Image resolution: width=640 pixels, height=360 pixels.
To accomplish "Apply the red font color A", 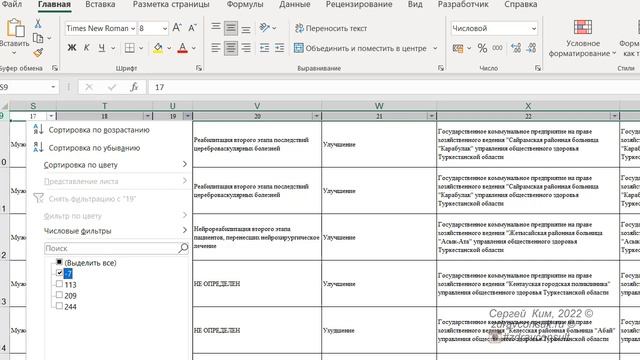I will point(182,48).
